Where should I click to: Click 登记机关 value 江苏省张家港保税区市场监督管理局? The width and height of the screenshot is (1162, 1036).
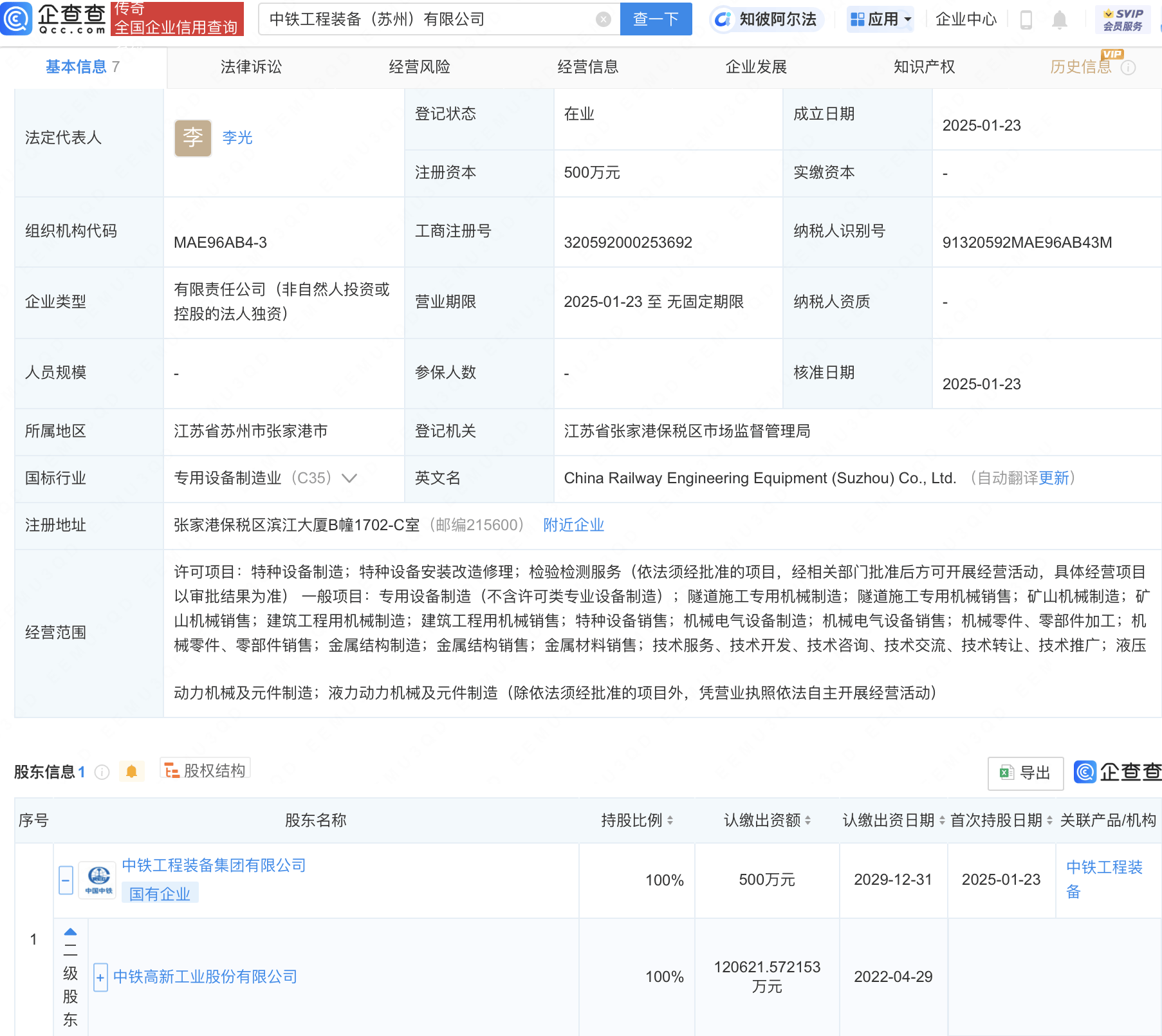[x=687, y=431]
